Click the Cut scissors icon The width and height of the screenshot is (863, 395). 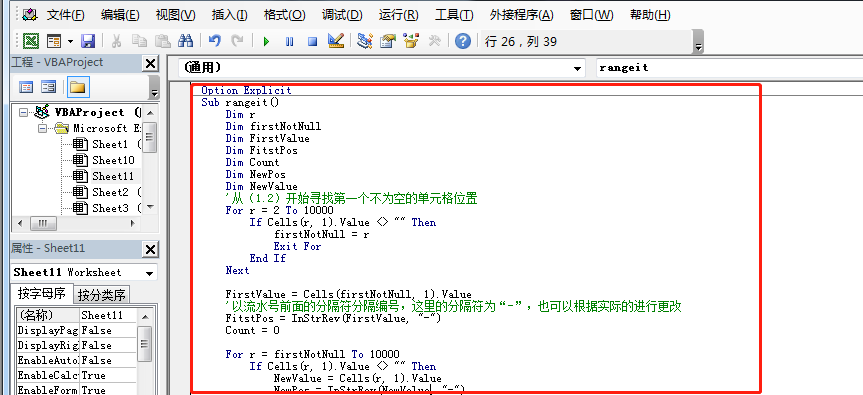(117, 41)
